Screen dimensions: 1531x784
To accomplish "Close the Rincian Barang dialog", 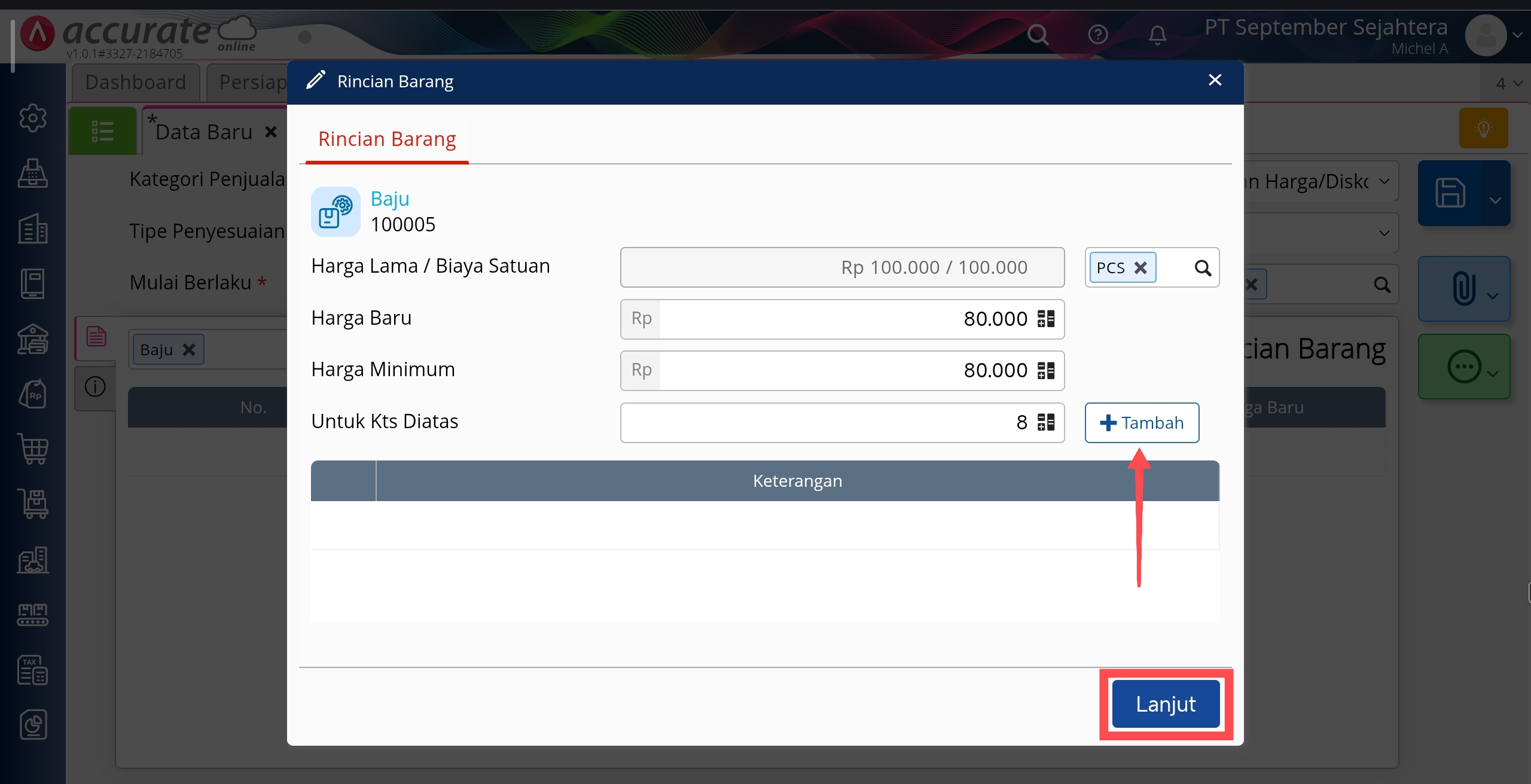I will pos(1215,80).
